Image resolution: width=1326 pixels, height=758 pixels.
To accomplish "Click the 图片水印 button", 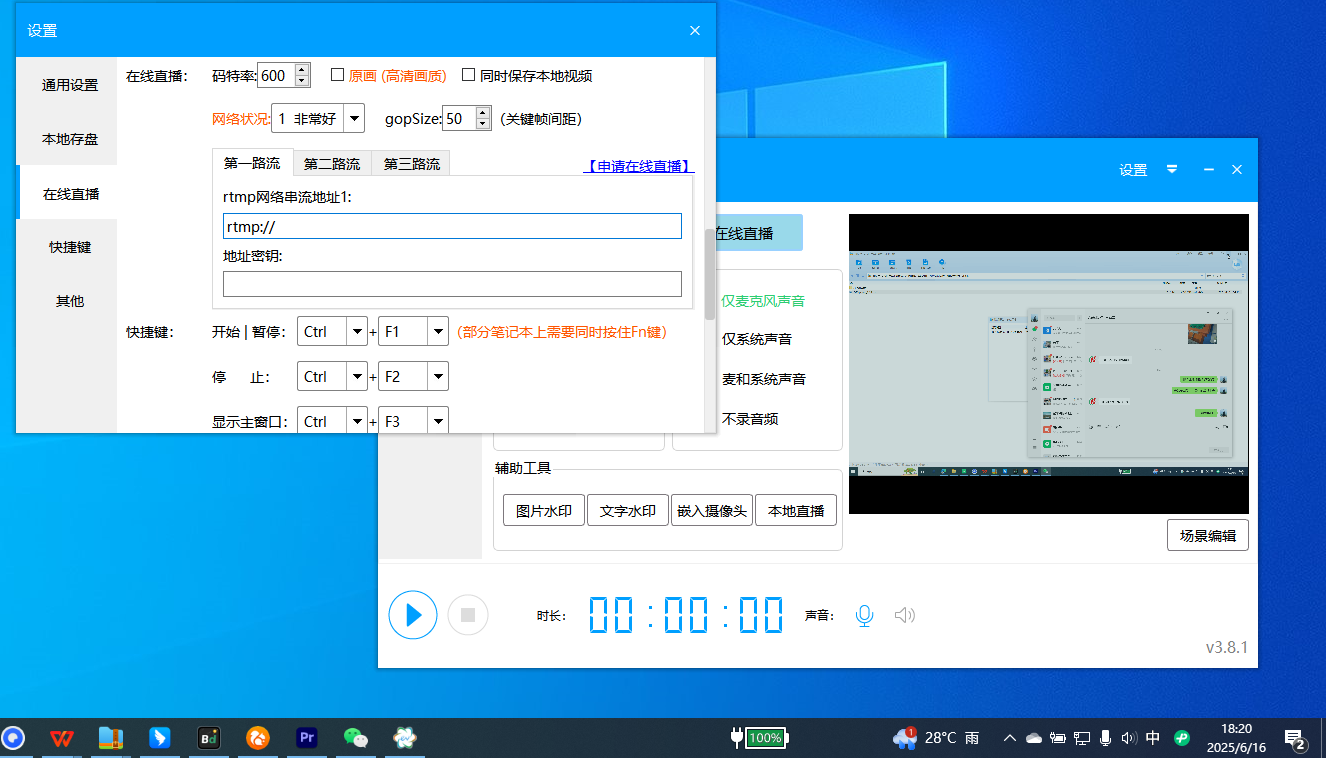I will point(544,510).
